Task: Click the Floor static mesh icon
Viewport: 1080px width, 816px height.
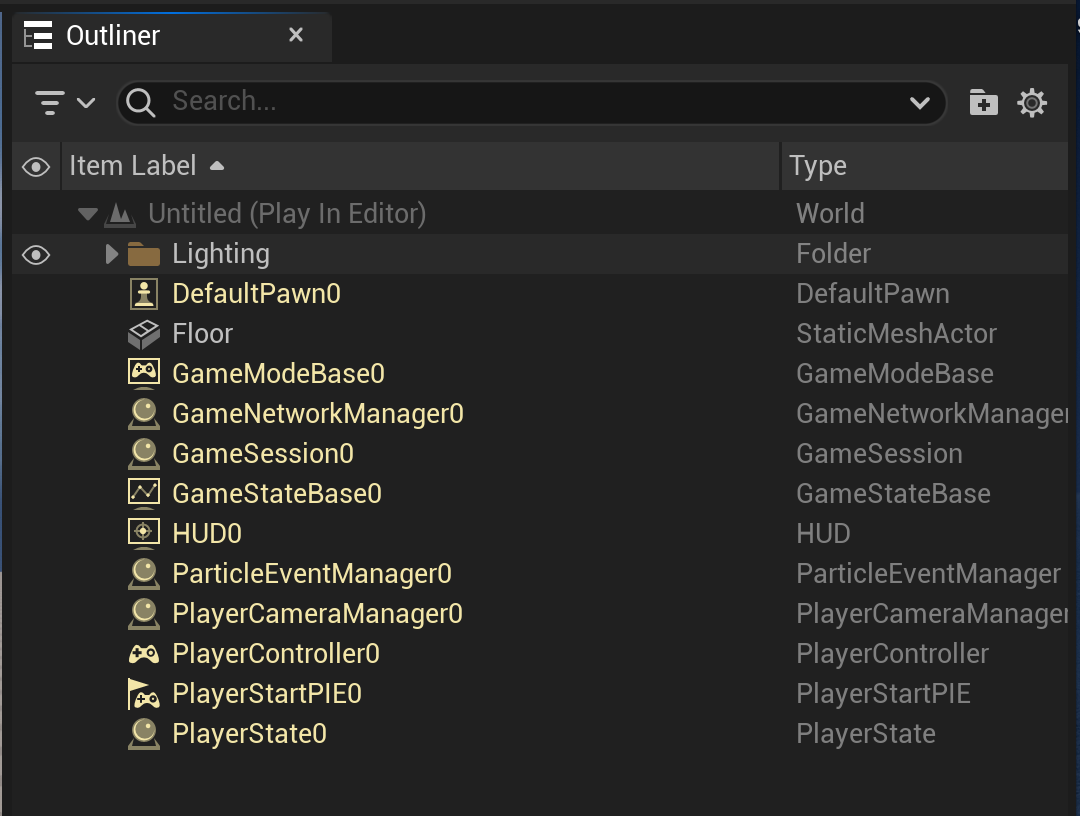Action: 144,334
